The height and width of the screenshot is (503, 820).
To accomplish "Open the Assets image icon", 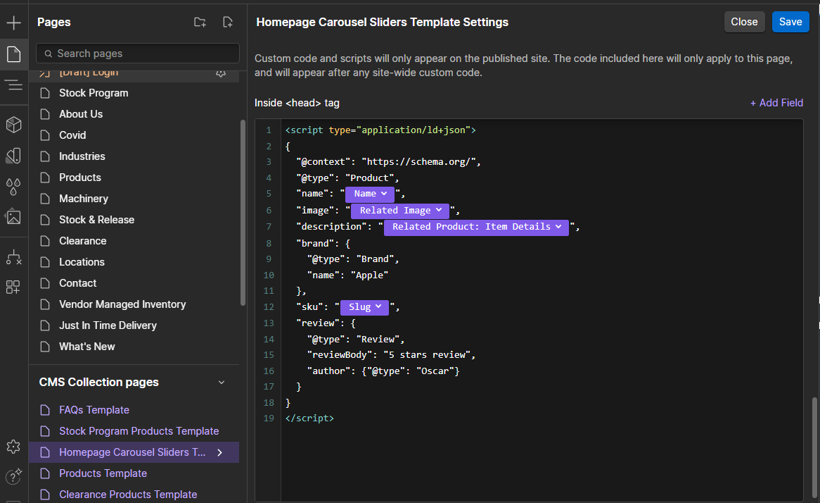I will pyautogui.click(x=14, y=216).
